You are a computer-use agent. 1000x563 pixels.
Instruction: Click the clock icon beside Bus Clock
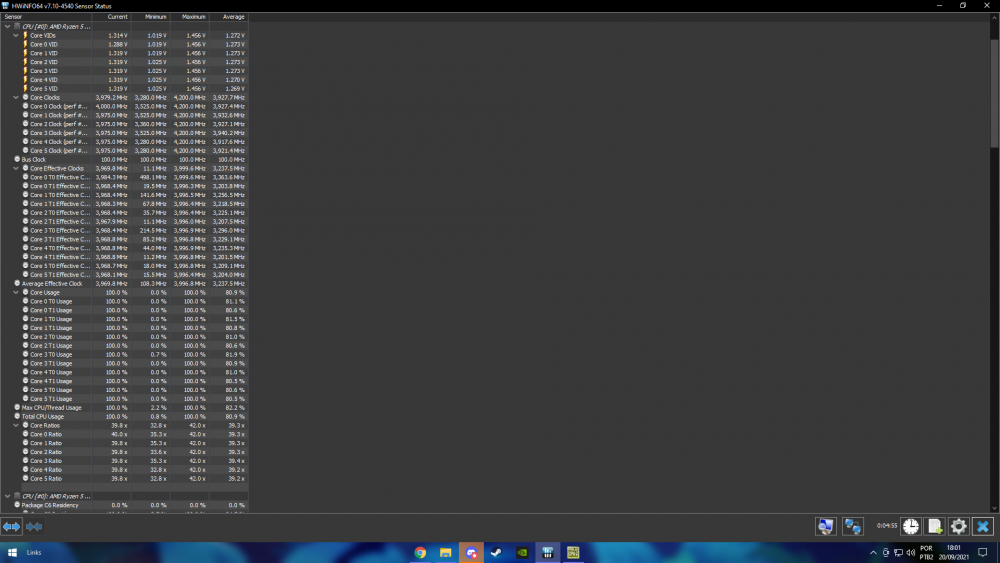17,159
